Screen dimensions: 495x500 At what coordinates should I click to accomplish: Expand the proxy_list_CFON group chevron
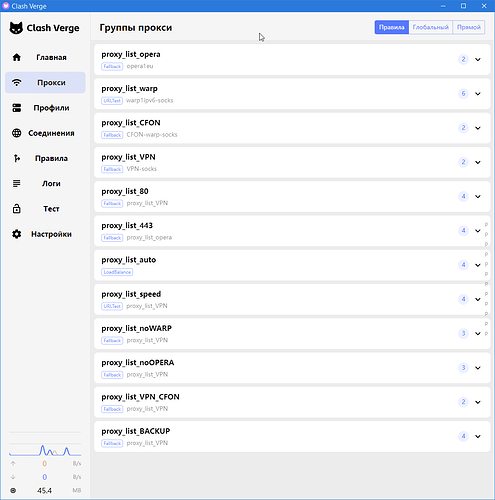(478, 128)
